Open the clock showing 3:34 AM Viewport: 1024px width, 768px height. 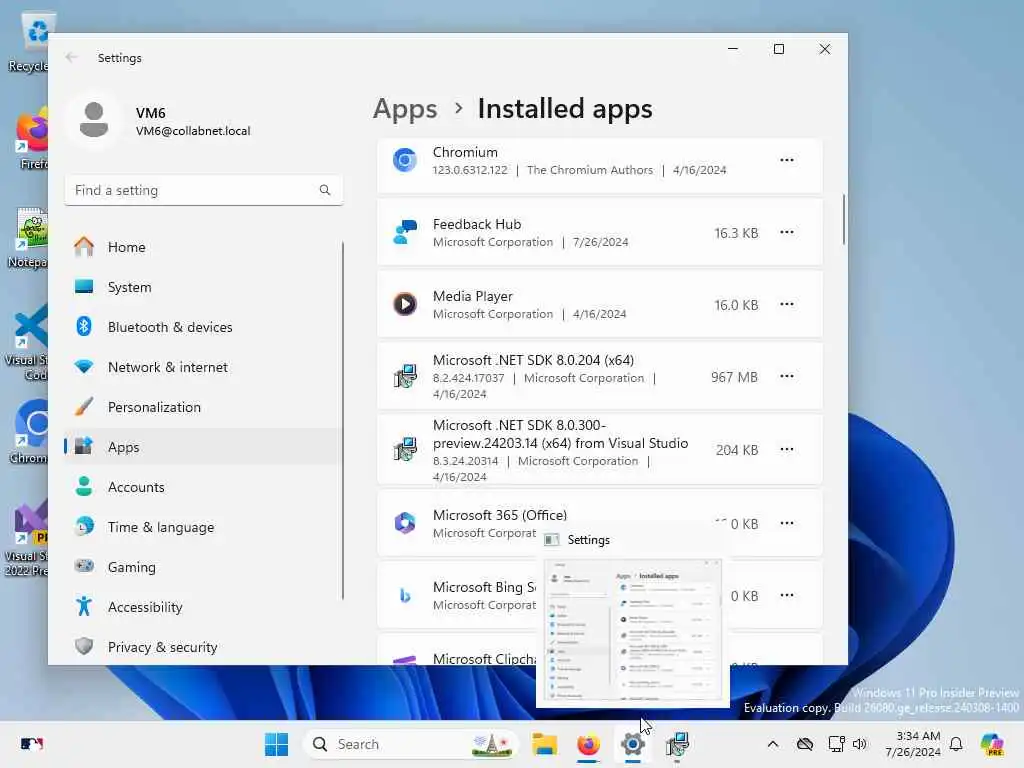(913, 744)
